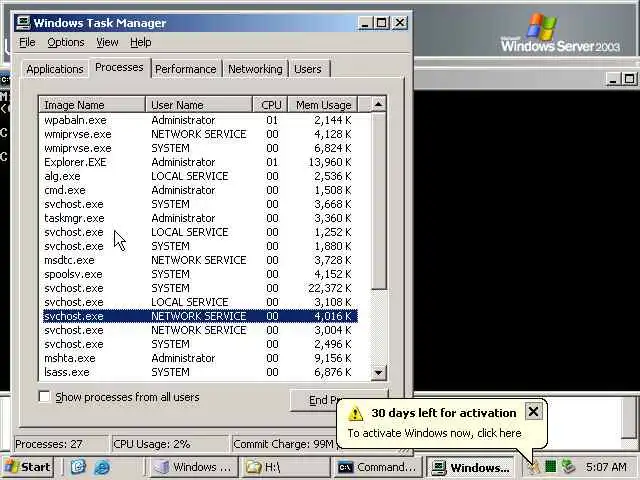
Task: Select the msdtc.exe process
Action: tap(200, 260)
